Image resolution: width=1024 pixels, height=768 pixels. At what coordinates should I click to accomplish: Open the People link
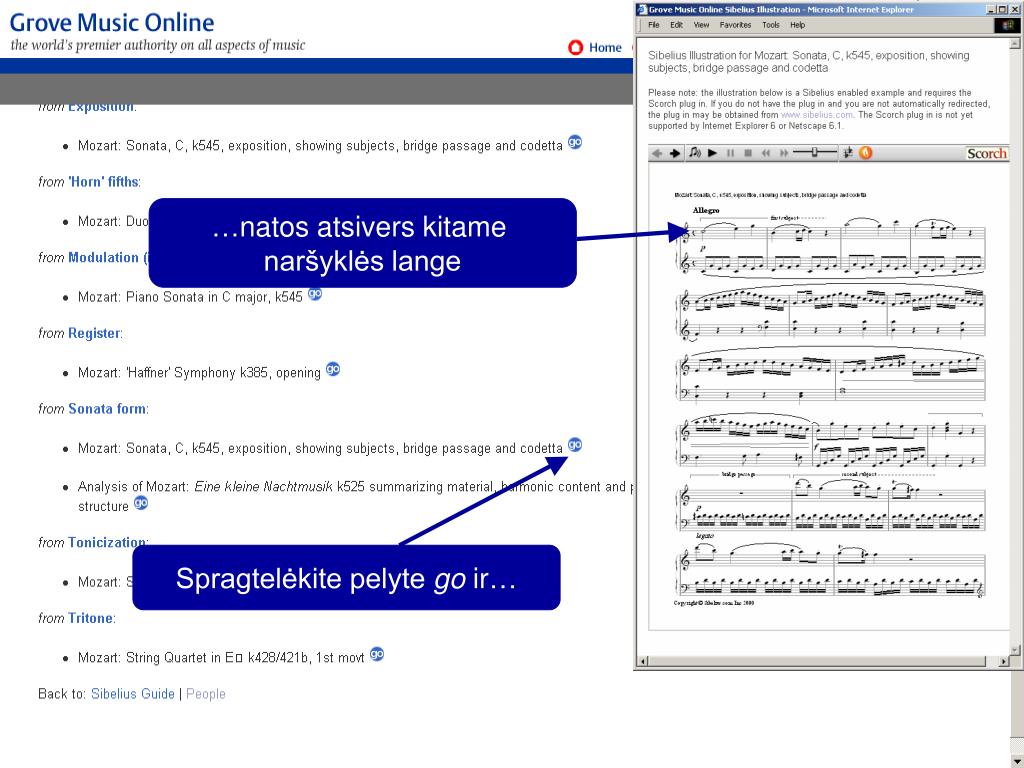(206, 694)
